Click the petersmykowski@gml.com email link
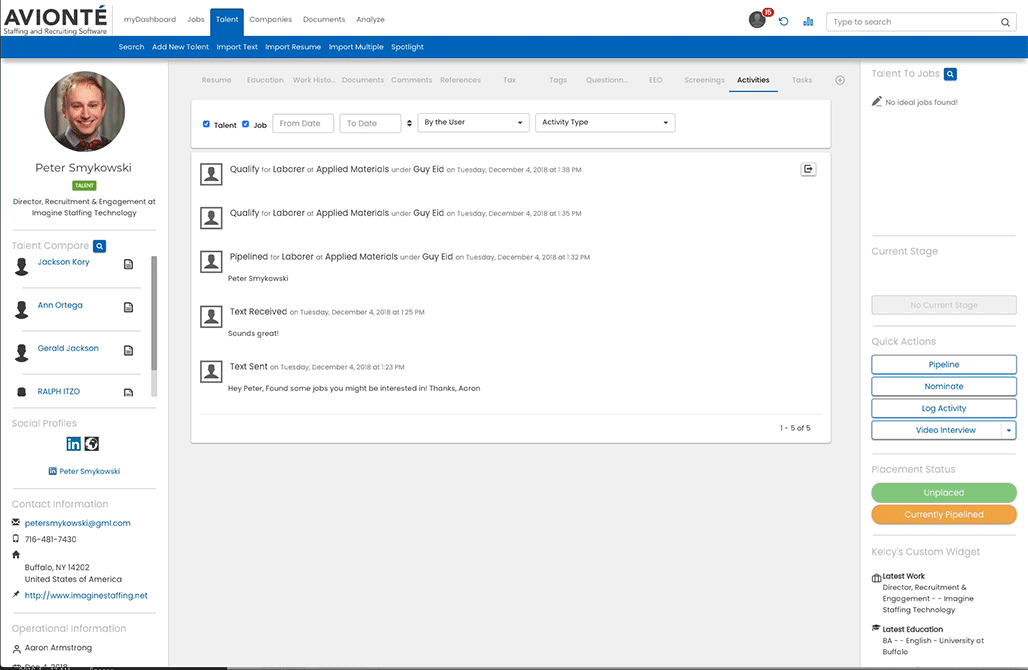 tap(77, 523)
